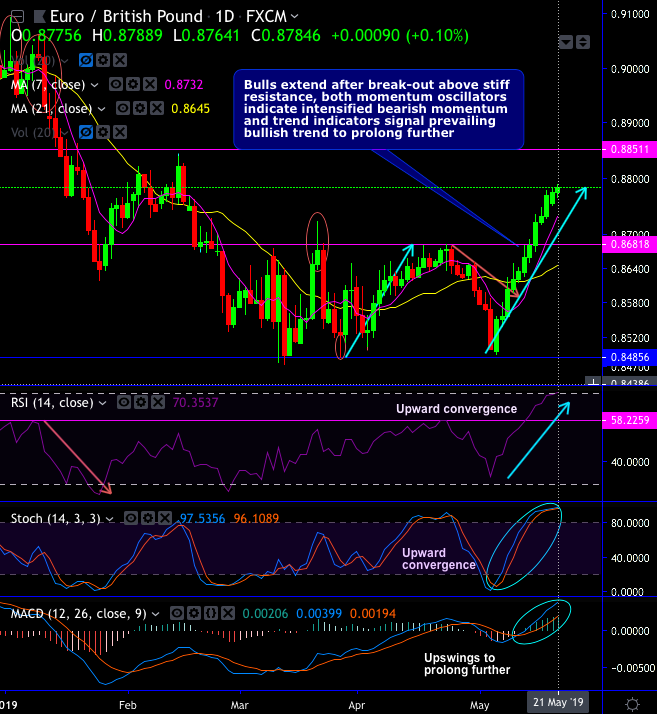Click the Stoch value 96.1089
The image size is (657, 714).
[x=256, y=519]
